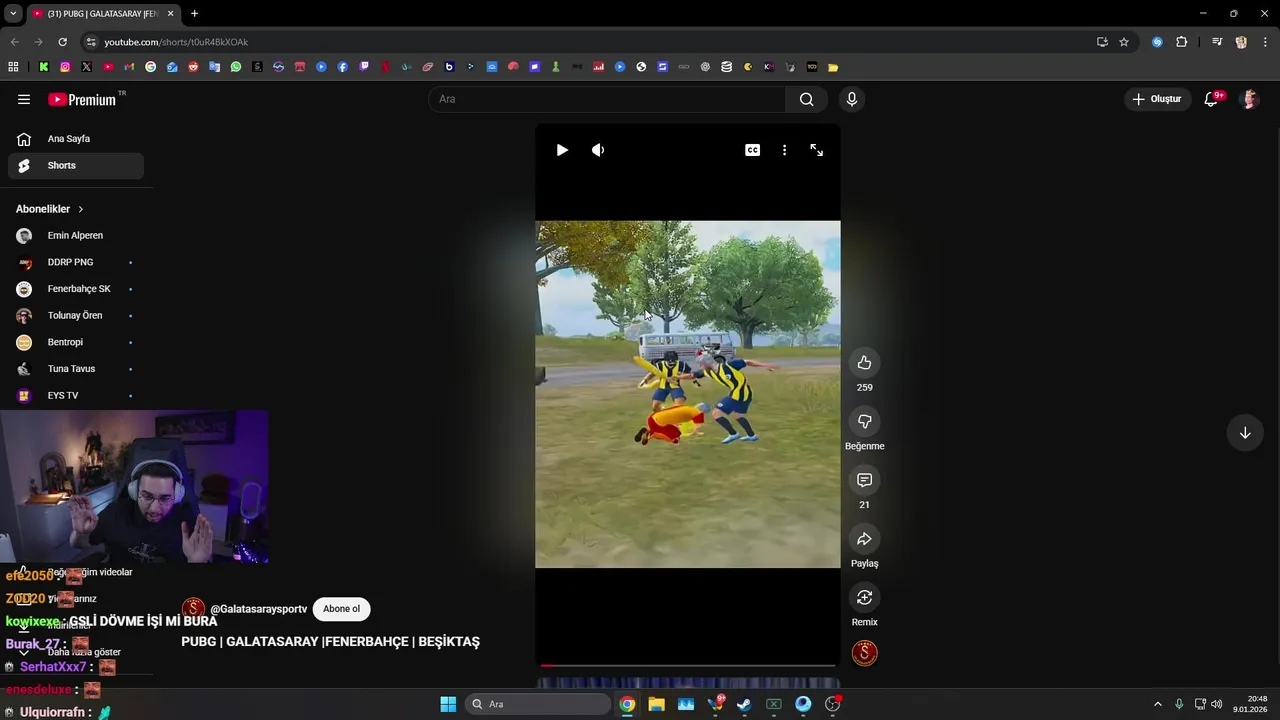Open the Chrome extensions puzzle icon

point(1182,42)
